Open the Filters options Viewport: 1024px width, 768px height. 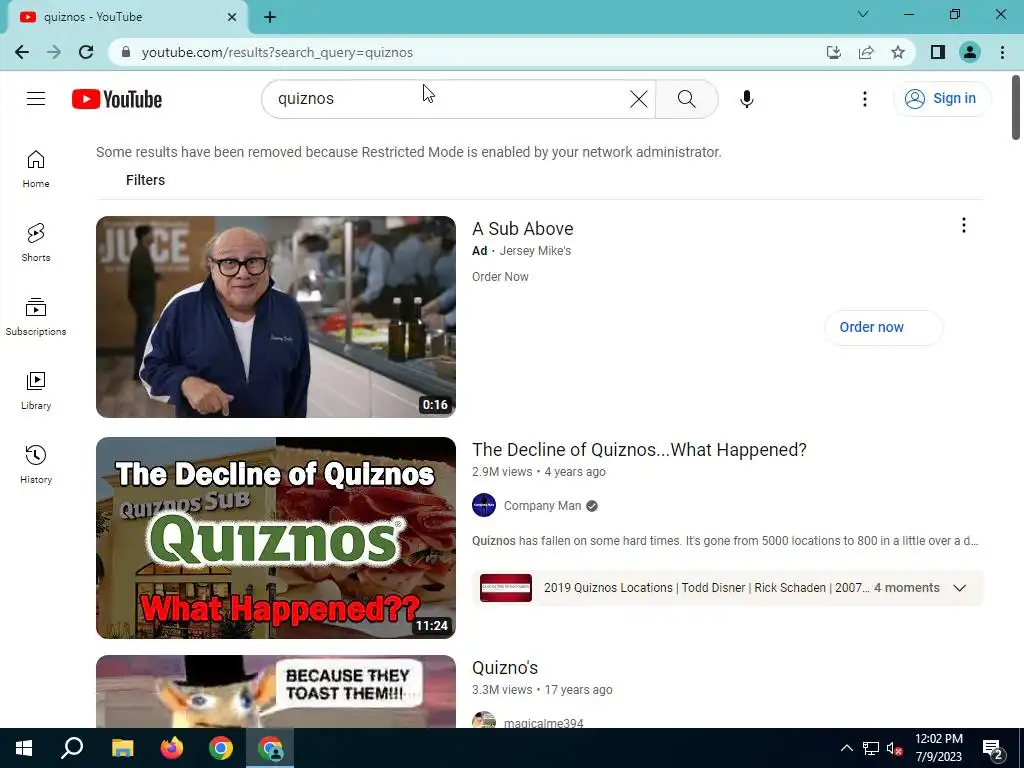pos(145,180)
